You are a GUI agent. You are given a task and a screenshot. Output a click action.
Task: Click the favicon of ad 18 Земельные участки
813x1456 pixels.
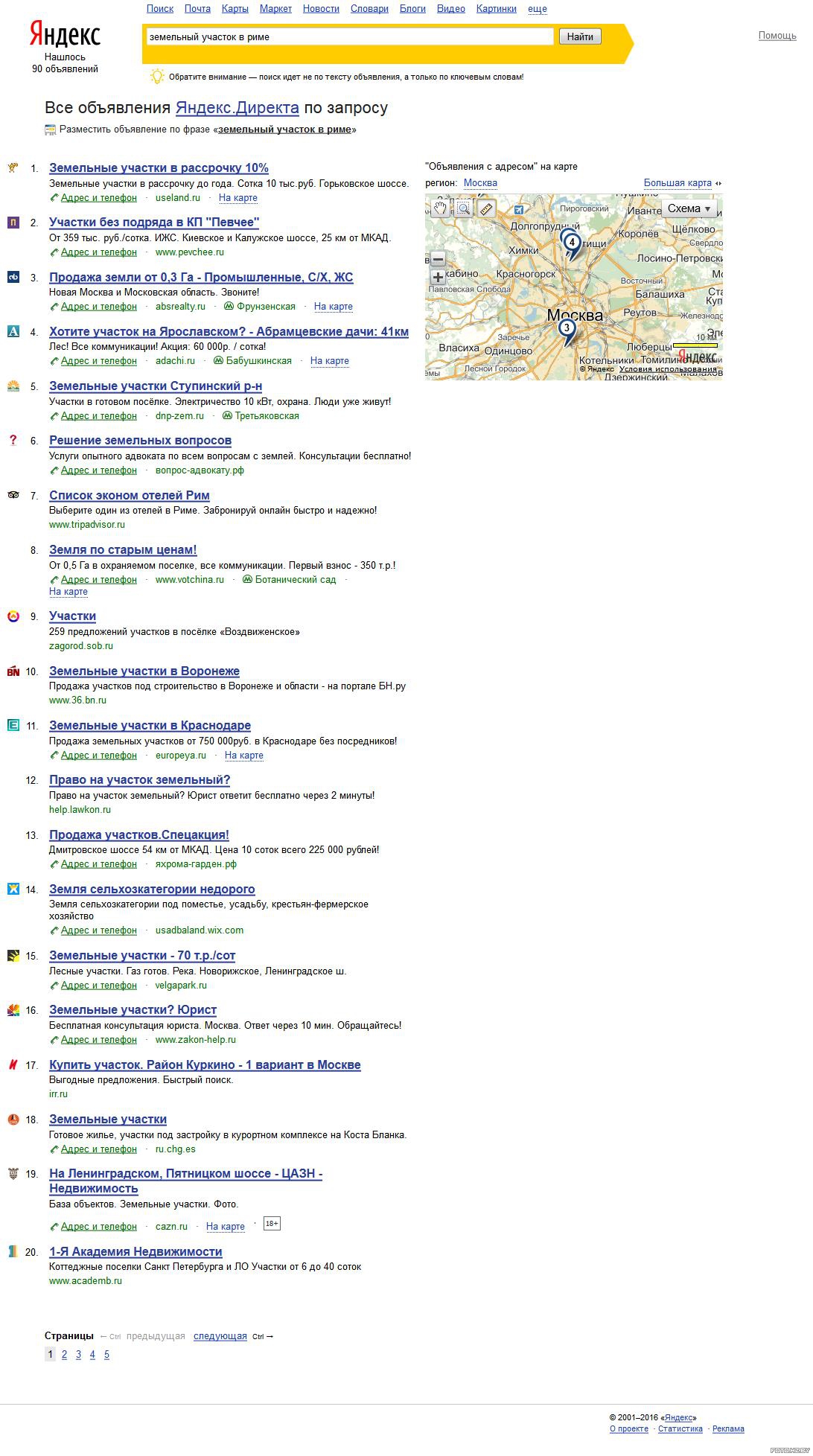tap(13, 1119)
